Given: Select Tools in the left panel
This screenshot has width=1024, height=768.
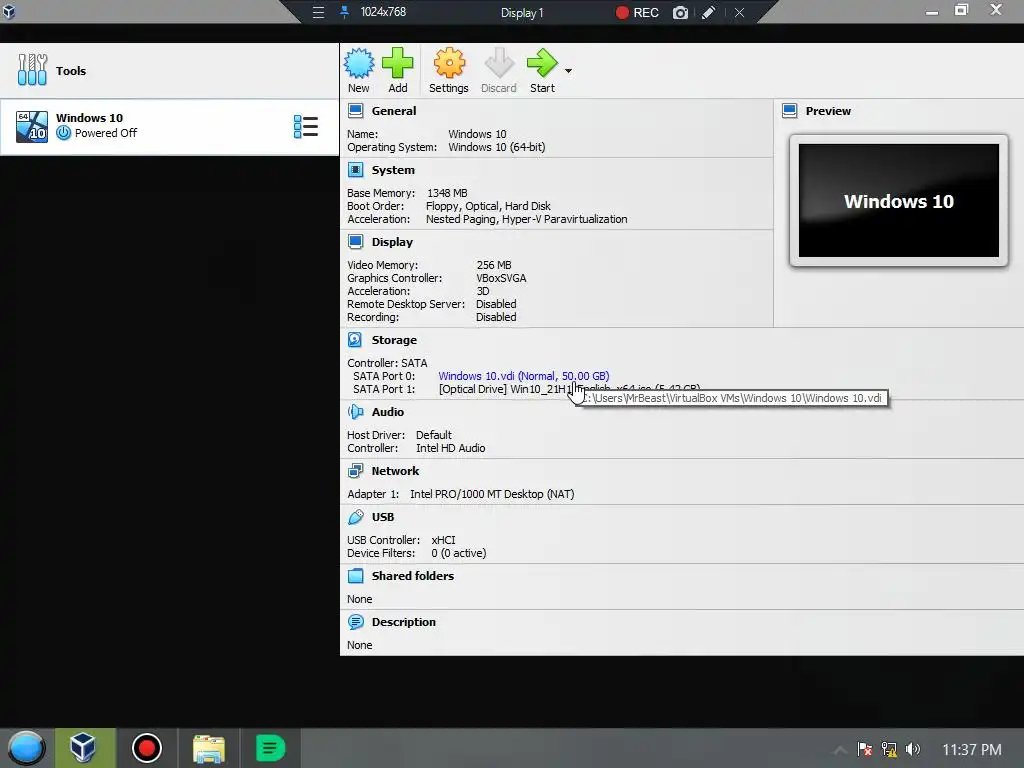Looking at the screenshot, I should click(169, 71).
